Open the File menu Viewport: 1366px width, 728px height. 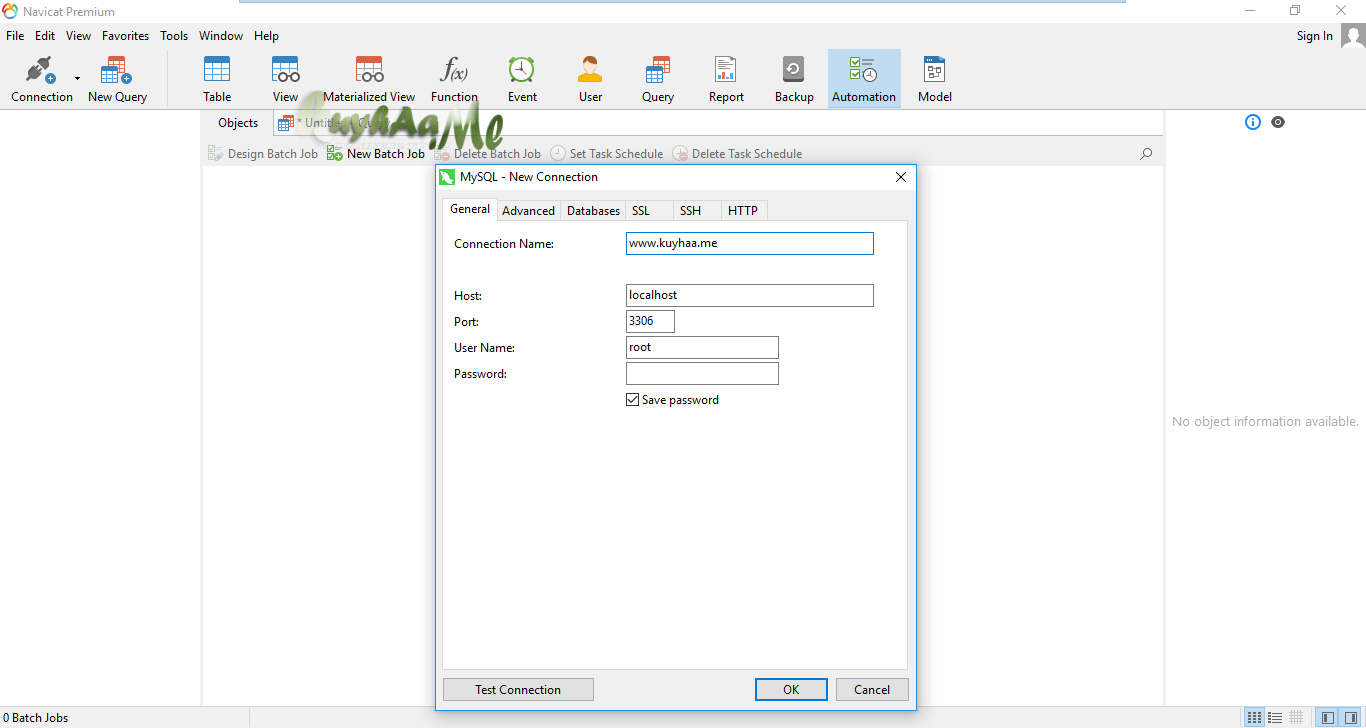point(15,36)
